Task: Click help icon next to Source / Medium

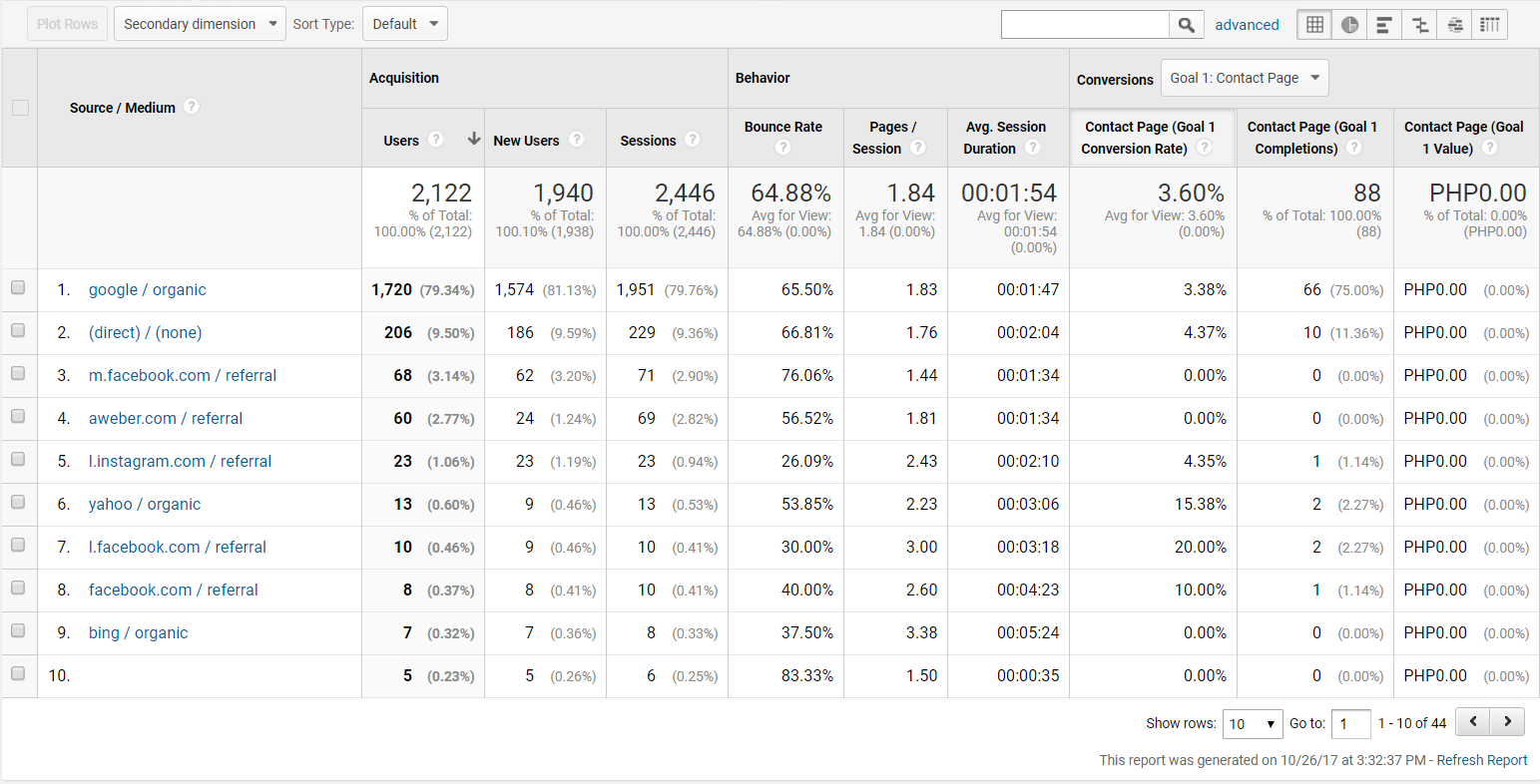Action: click(x=192, y=107)
